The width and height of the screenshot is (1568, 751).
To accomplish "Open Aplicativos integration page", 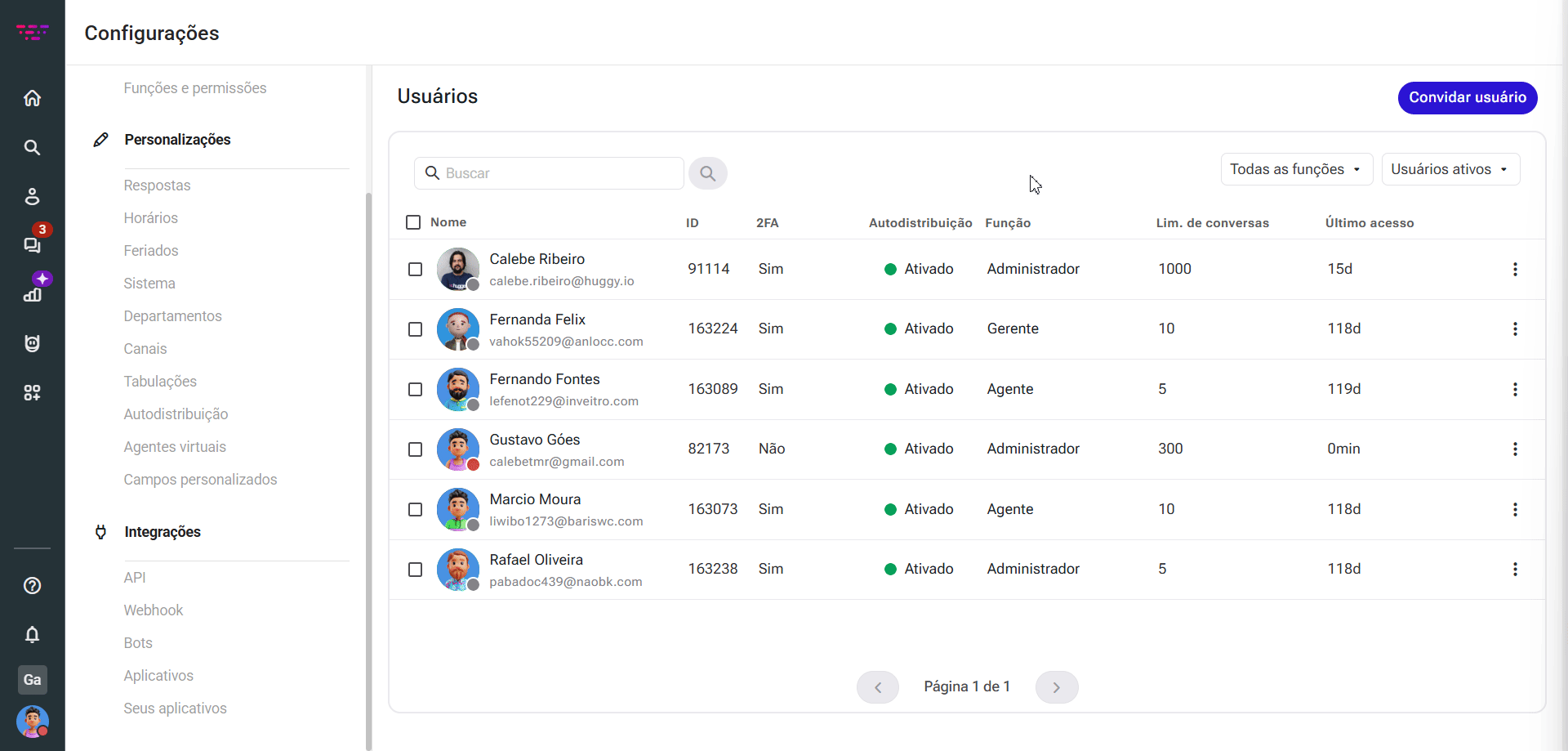I will (158, 676).
